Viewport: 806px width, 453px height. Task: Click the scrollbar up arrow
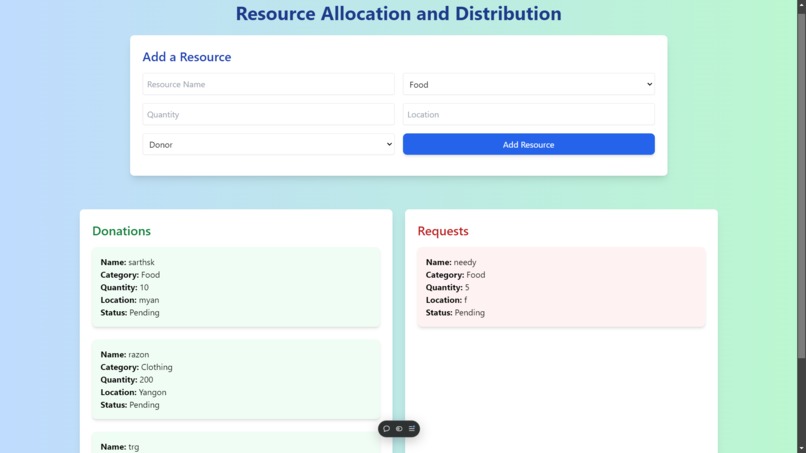click(801, 4)
